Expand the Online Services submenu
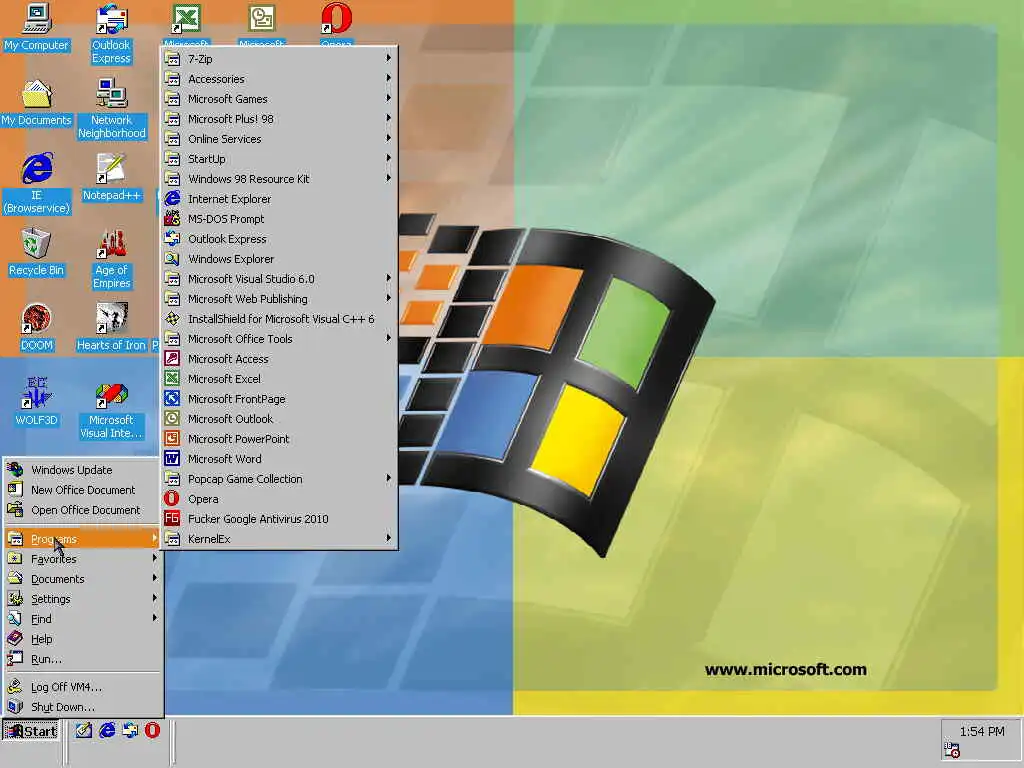Viewport: 1024px width, 768px height. (280, 139)
